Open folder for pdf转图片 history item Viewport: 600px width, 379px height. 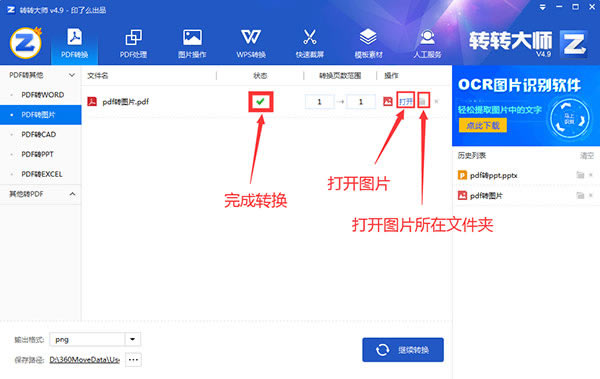coord(580,195)
